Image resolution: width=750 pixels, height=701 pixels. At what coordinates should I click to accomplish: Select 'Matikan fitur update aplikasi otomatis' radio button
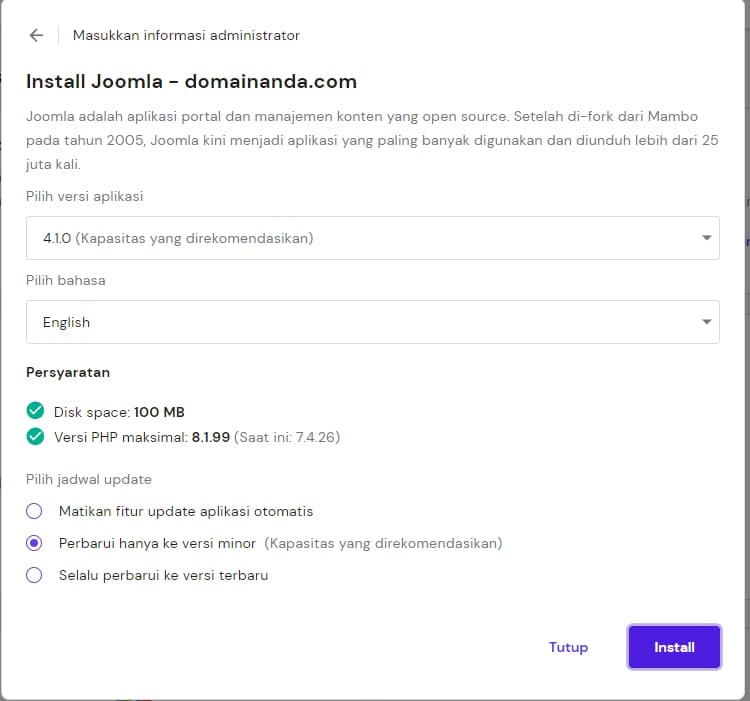pyautogui.click(x=35, y=511)
